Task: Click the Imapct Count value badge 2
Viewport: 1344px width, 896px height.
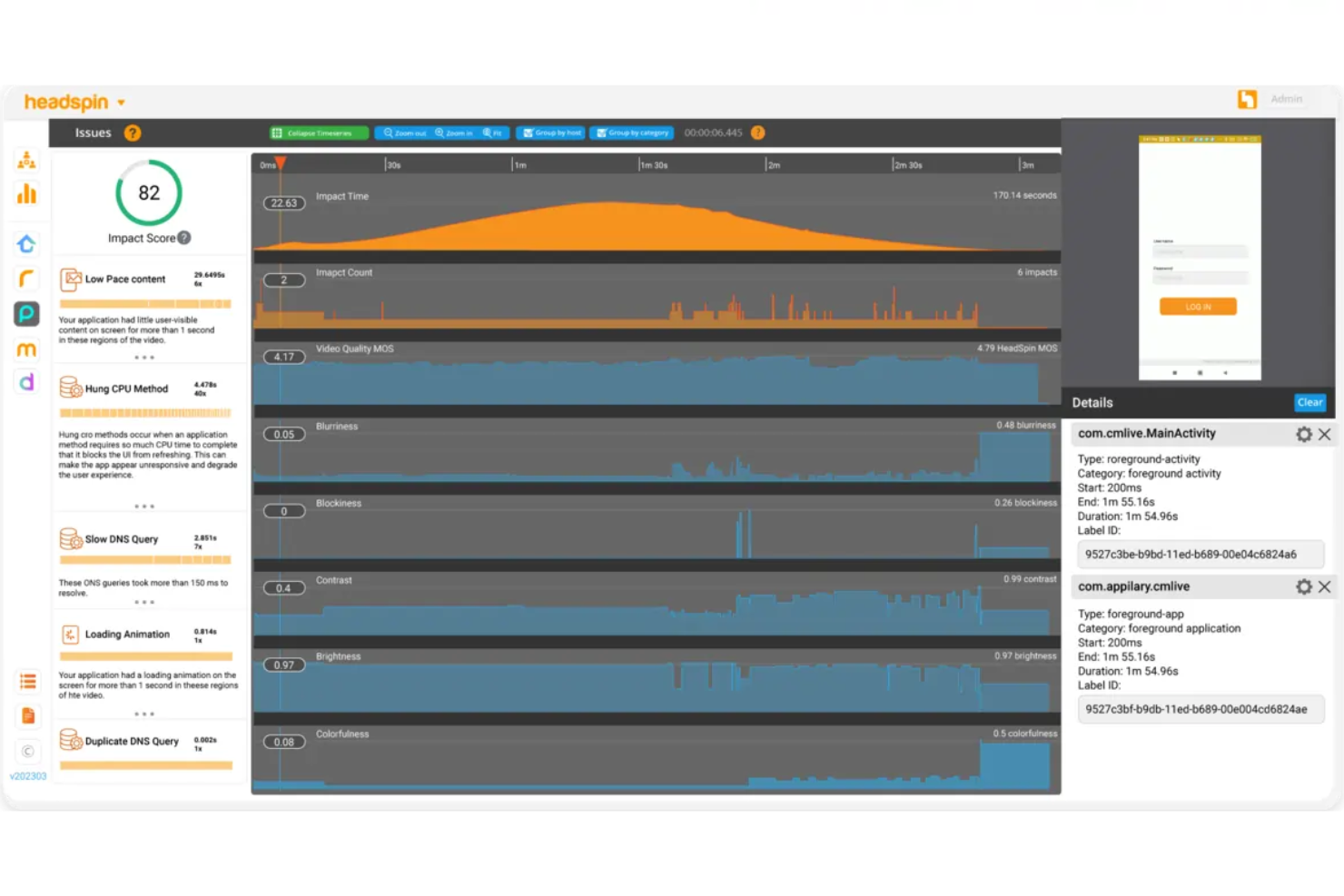Action: [x=284, y=280]
